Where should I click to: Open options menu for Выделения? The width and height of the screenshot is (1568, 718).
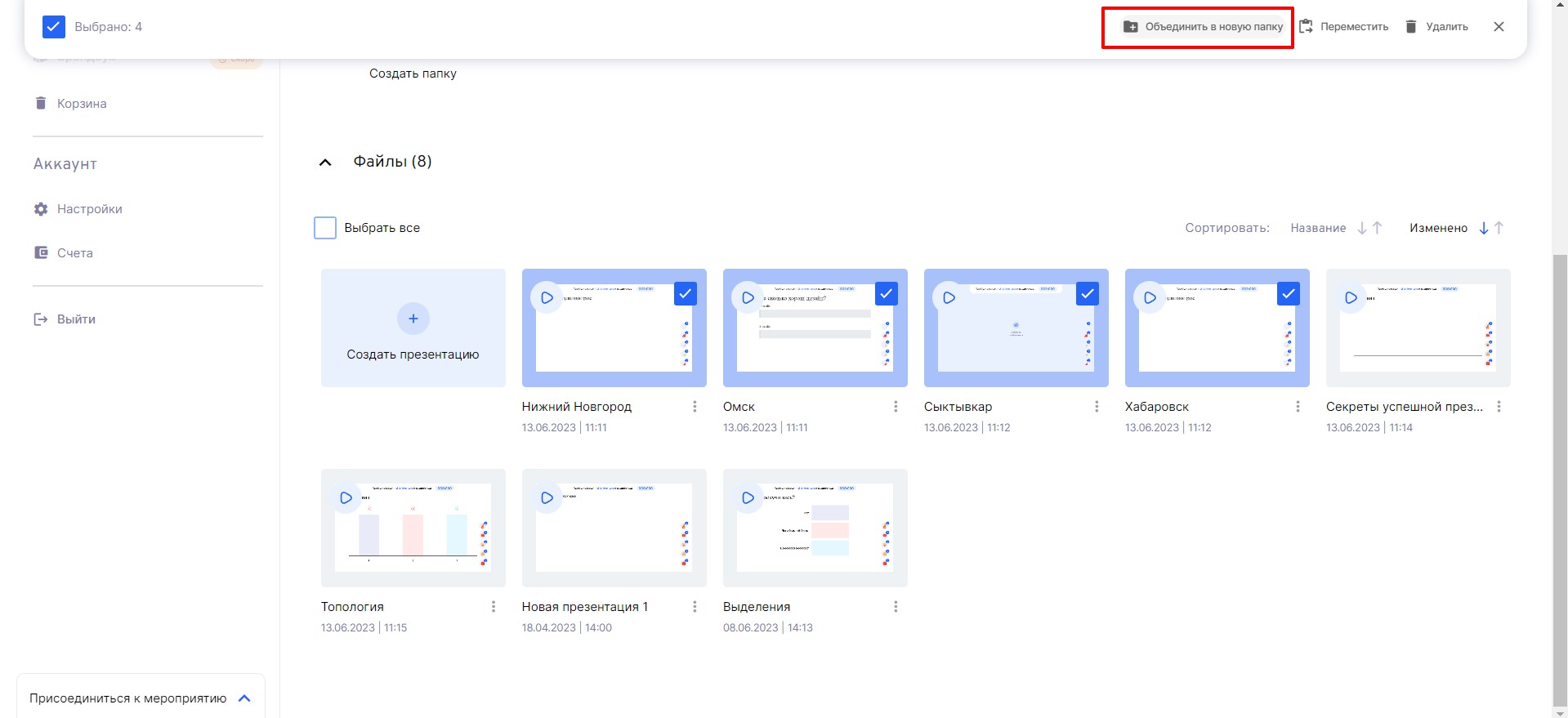click(896, 607)
